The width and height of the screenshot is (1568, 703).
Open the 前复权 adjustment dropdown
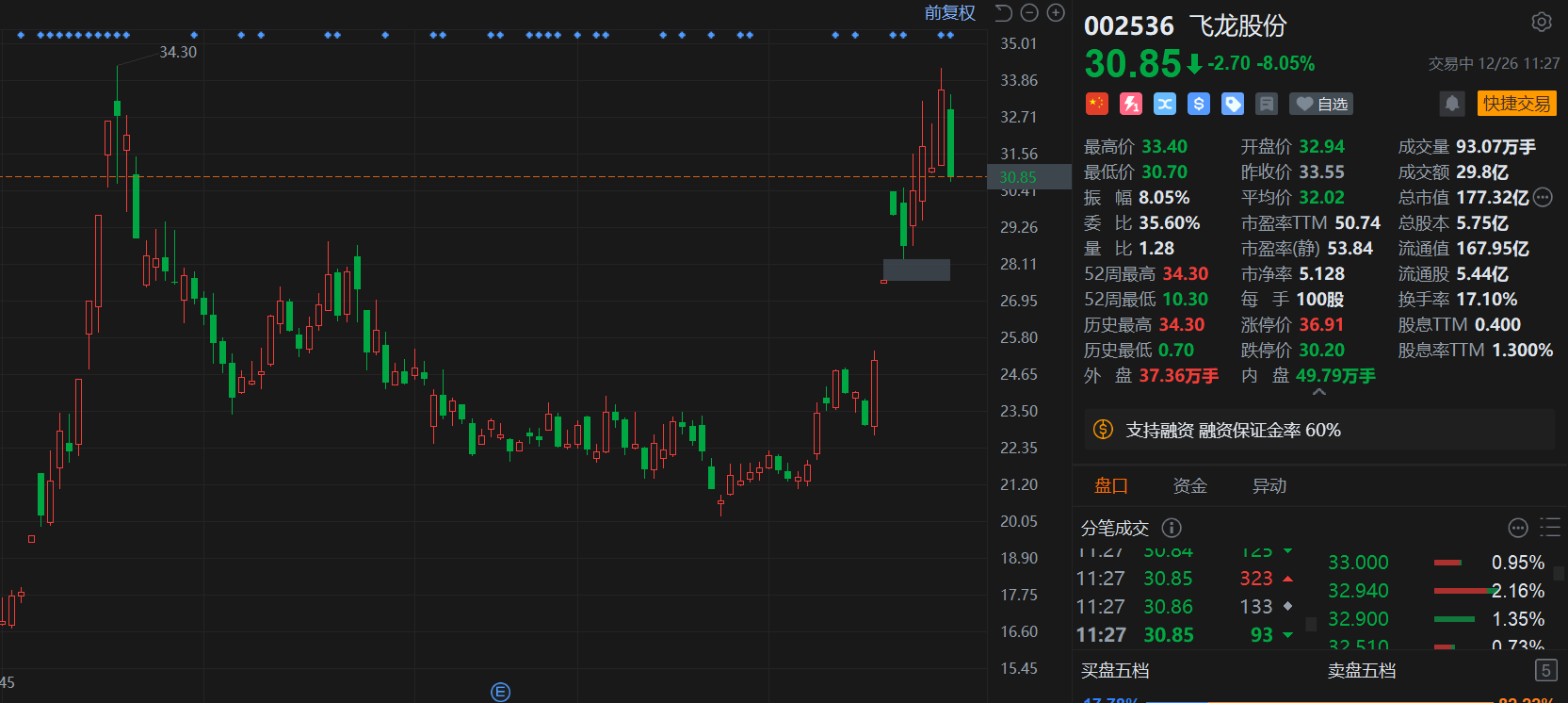pyautogui.click(x=949, y=13)
